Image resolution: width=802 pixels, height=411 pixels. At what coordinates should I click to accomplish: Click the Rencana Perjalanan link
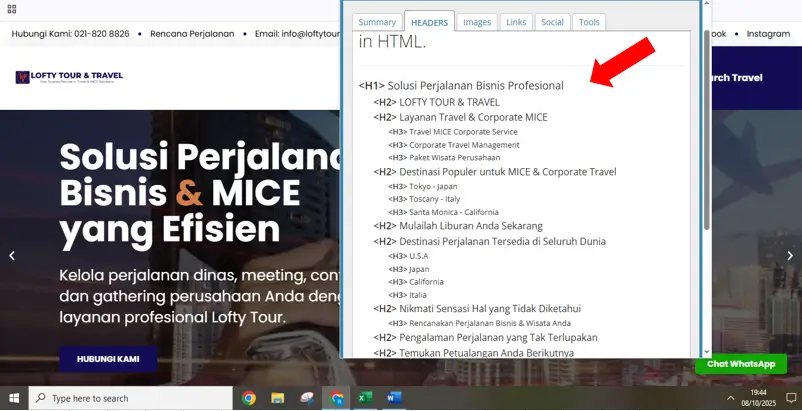[192, 34]
